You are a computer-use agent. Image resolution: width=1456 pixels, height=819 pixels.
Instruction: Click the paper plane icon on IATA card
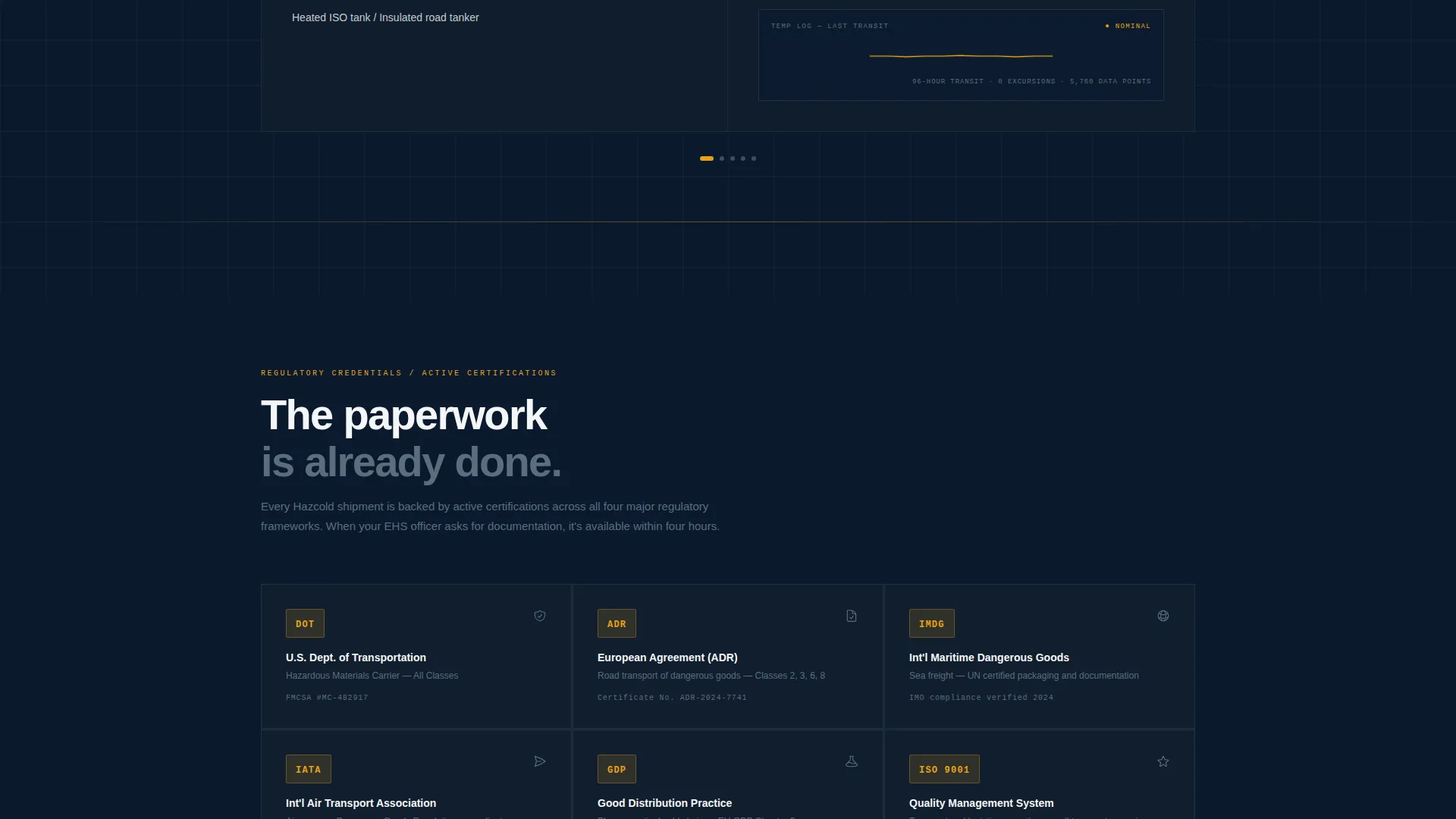coord(540,761)
